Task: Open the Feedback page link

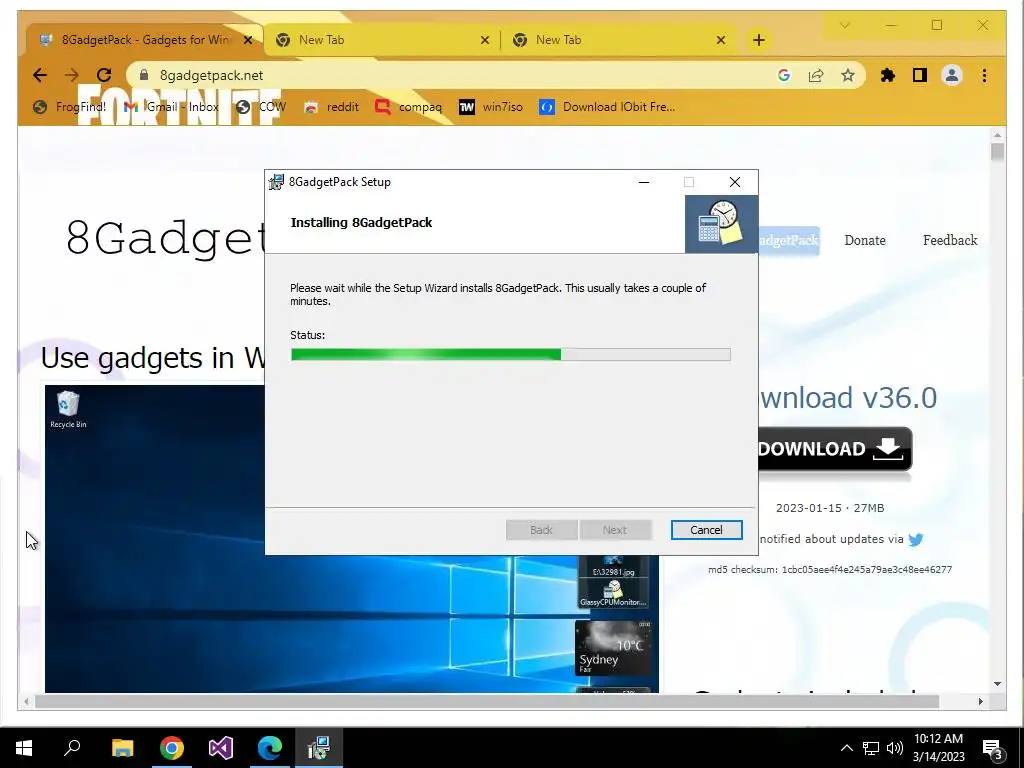Action: click(x=950, y=240)
